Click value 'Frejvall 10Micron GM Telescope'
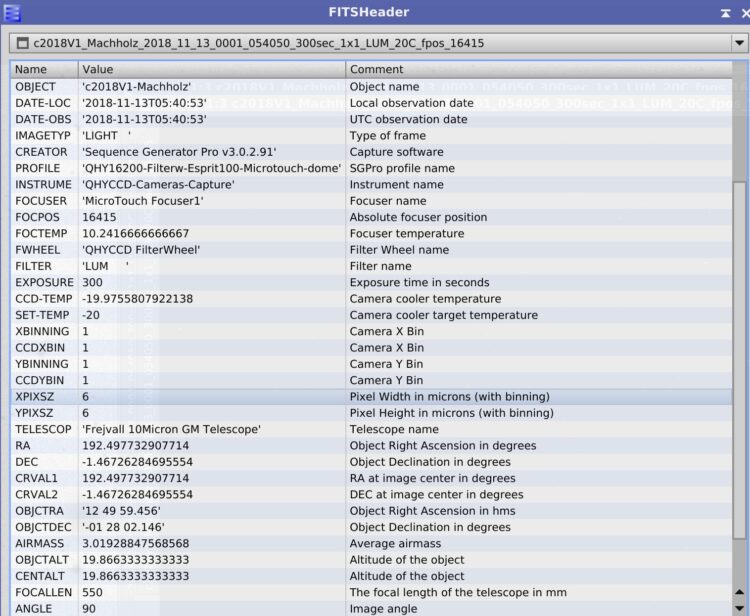Image resolution: width=750 pixels, height=616 pixels. point(172,429)
